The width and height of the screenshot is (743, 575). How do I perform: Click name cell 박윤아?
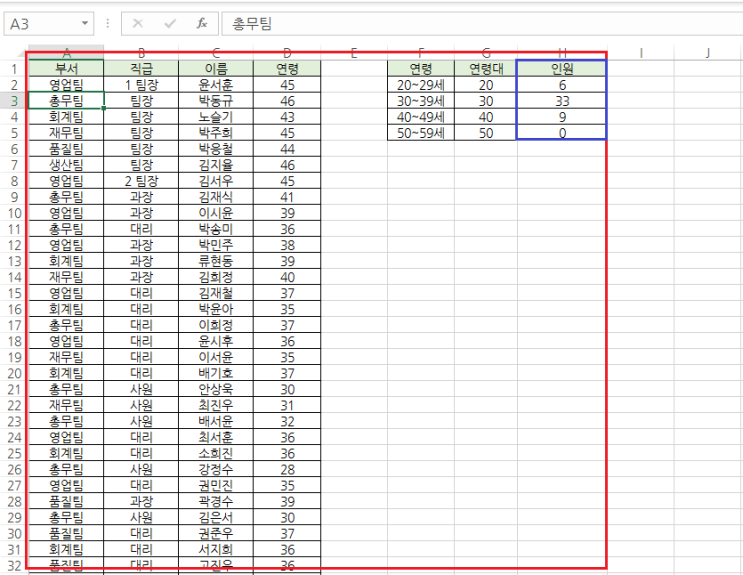point(216,309)
